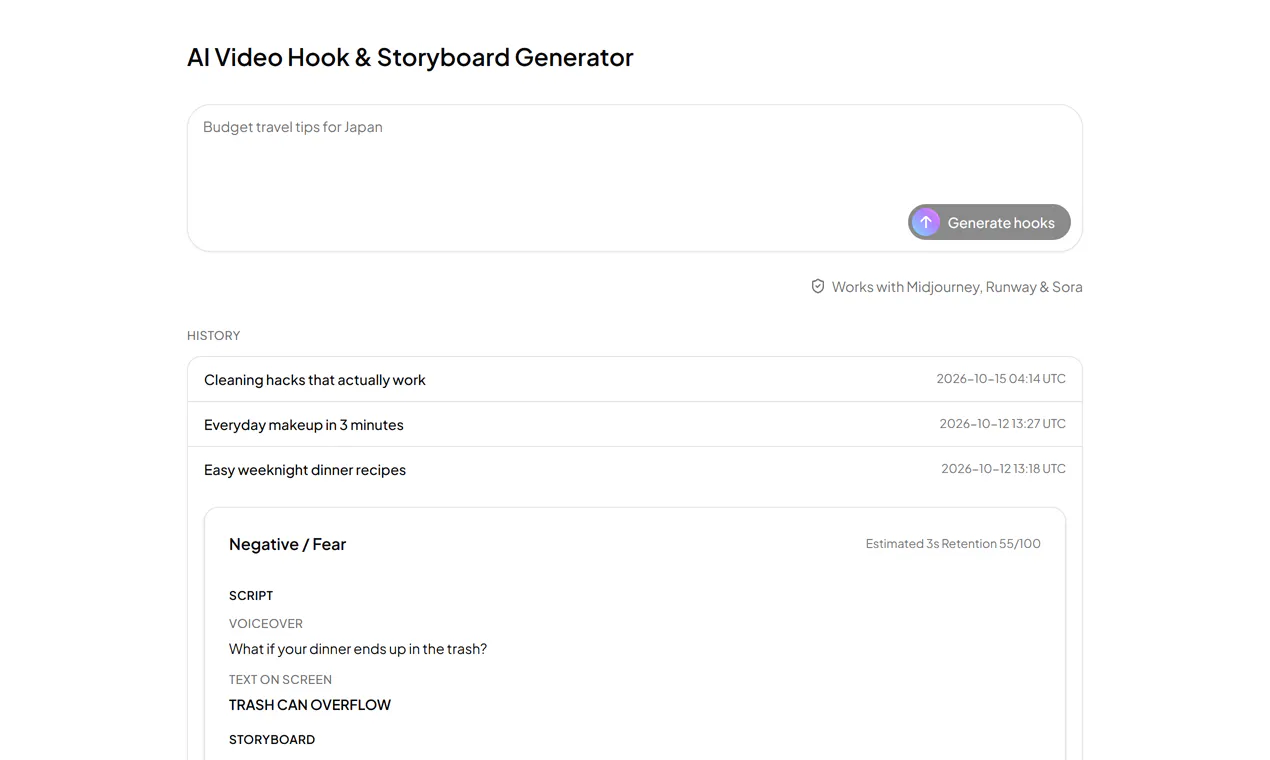Click the Works with Midjourney, Runway & Sora text

(x=957, y=287)
